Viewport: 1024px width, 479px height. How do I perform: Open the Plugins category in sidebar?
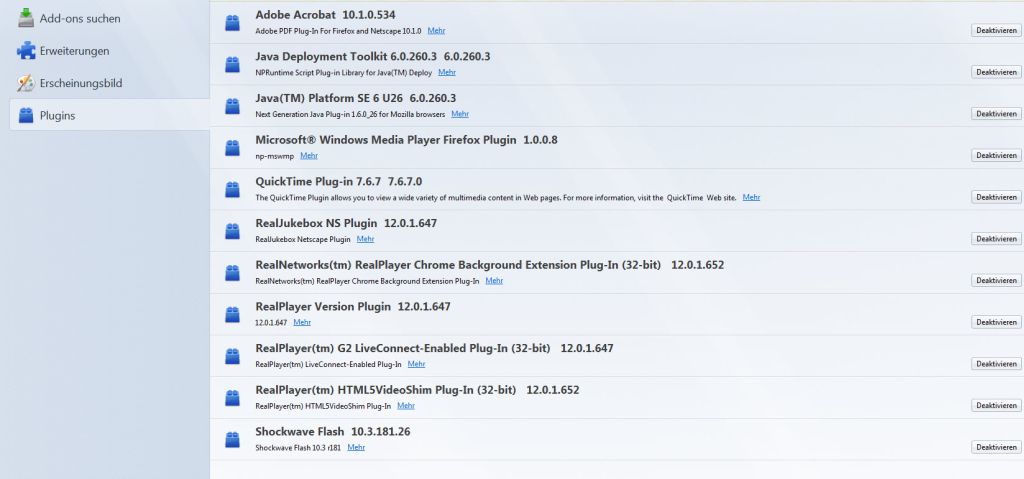coord(57,115)
